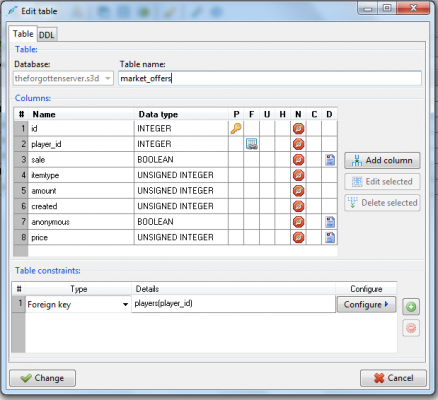438x400 pixels.
Task: Click the Add column button
Action: click(382, 160)
